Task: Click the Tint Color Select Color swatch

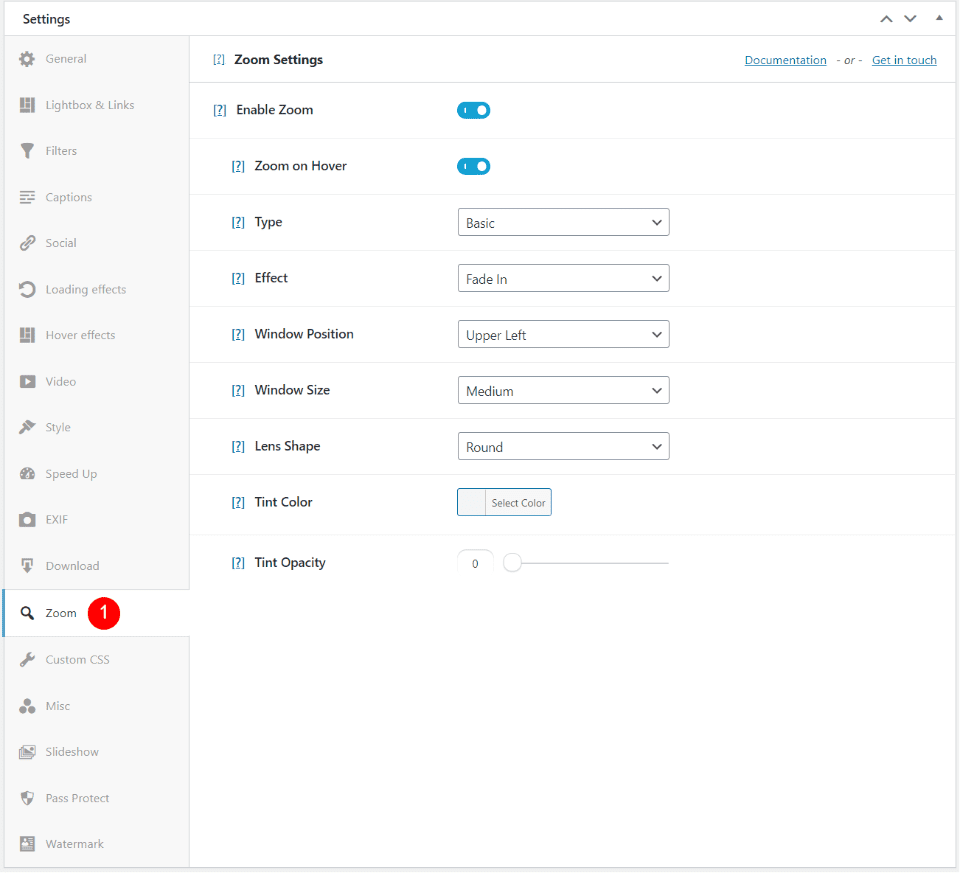Action: coord(472,502)
